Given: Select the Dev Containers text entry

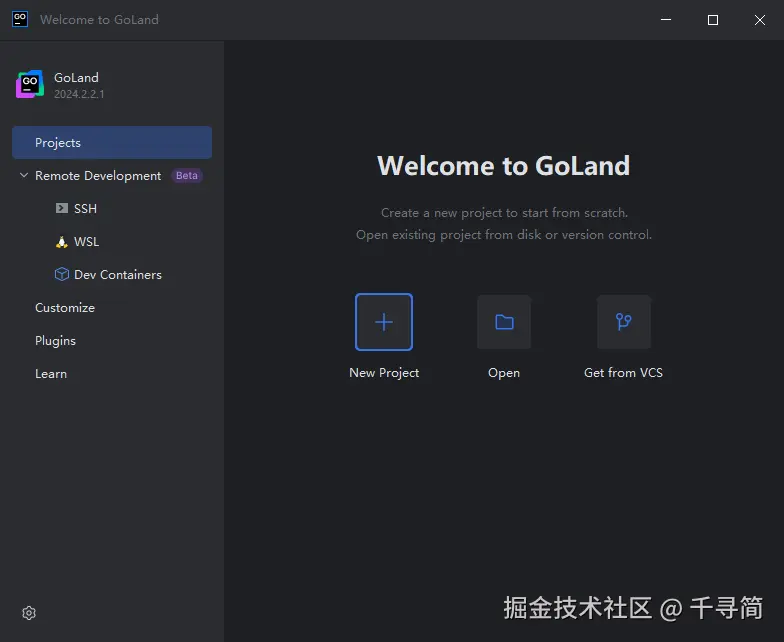Looking at the screenshot, I should [x=118, y=274].
